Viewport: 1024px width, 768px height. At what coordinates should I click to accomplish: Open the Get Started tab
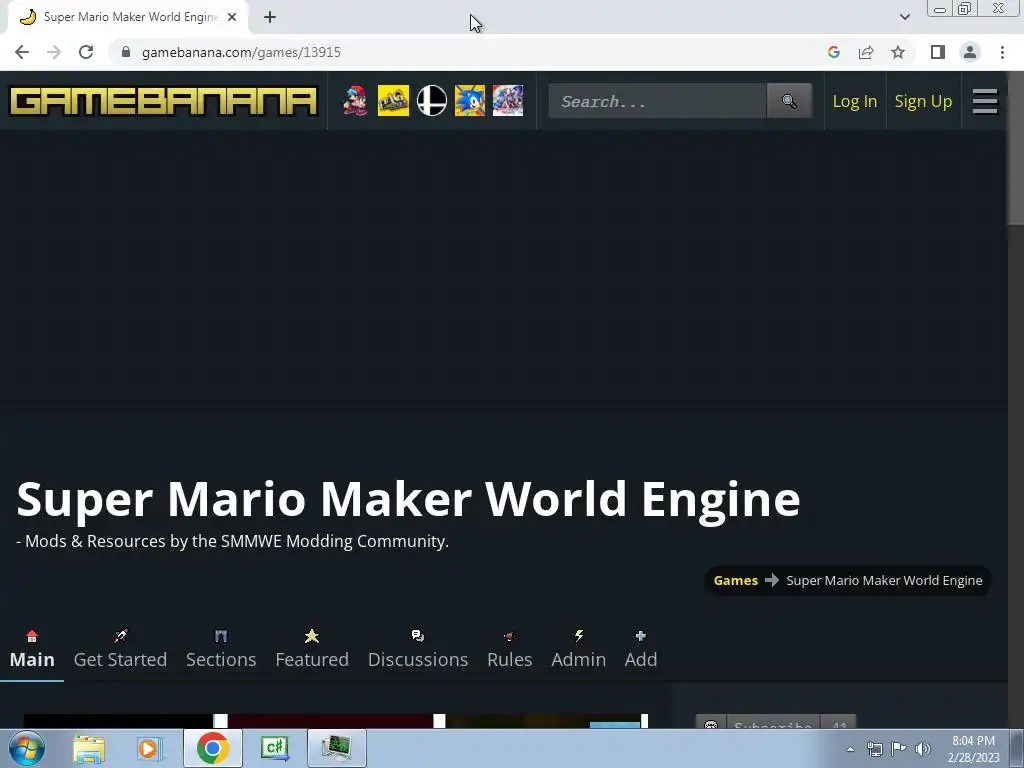[x=120, y=650]
